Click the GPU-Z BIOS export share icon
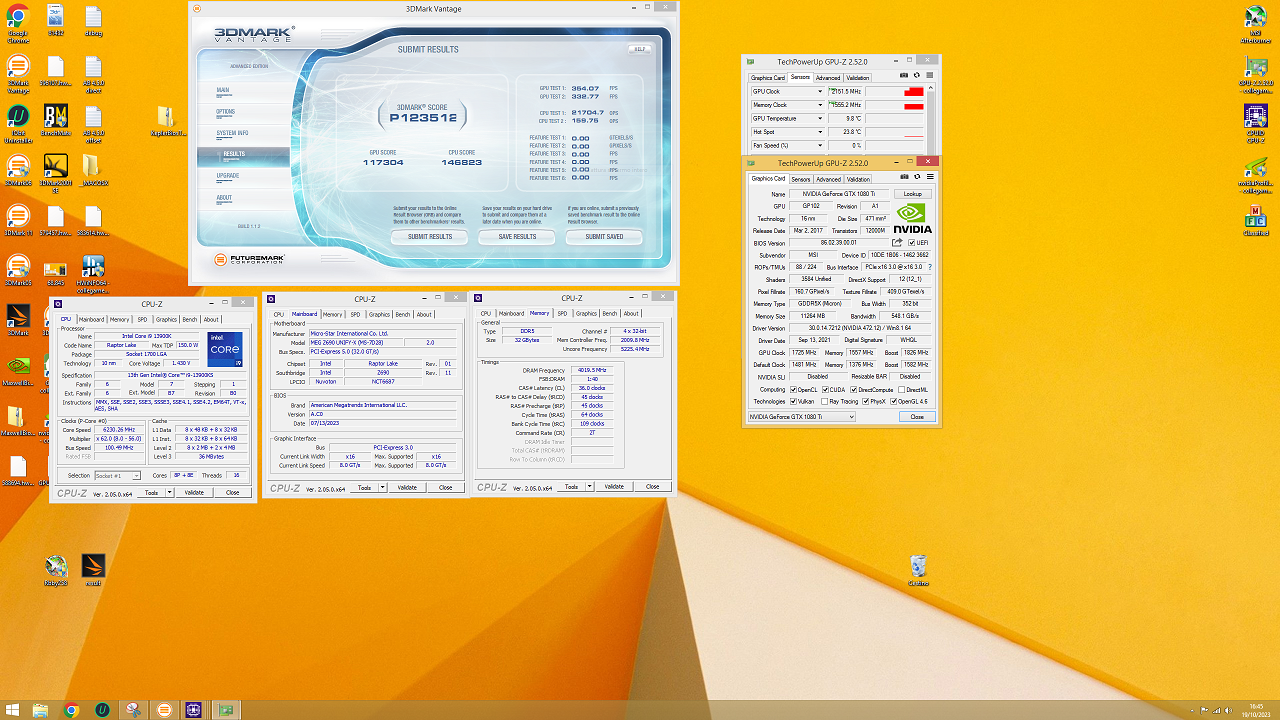The height and width of the screenshot is (720, 1280). pyautogui.click(x=897, y=242)
